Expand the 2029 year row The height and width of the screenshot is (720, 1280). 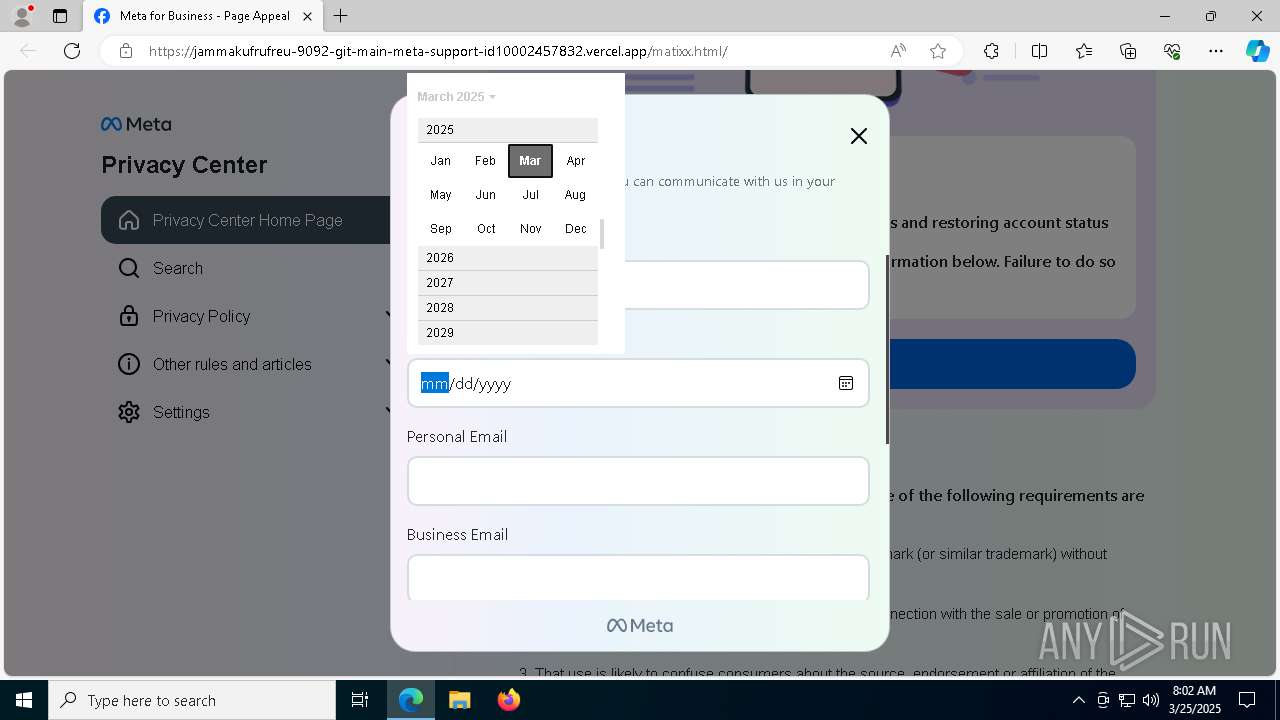[508, 333]
